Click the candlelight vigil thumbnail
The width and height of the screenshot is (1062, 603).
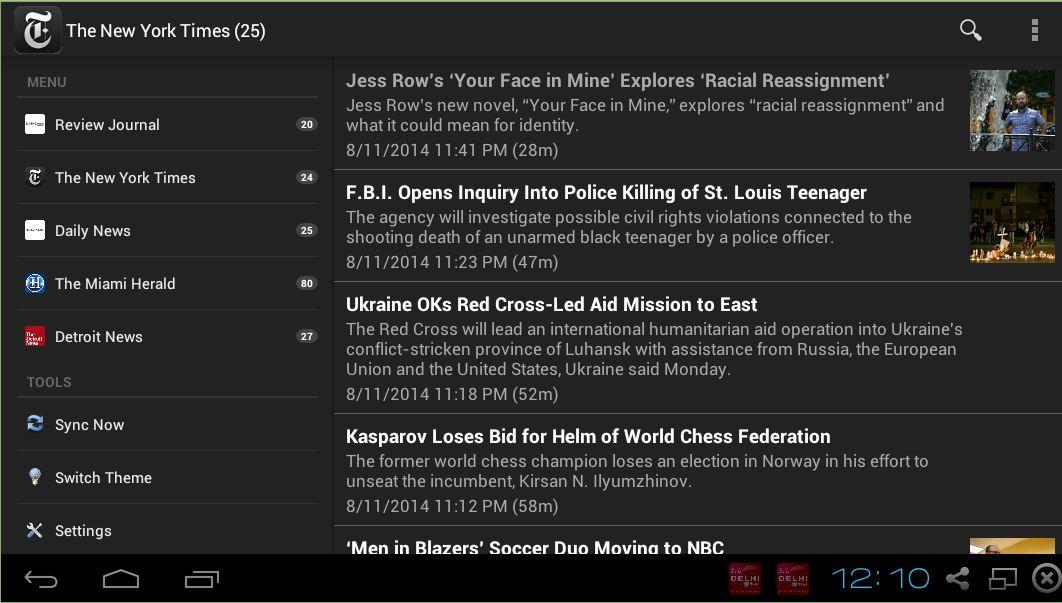1012,222
